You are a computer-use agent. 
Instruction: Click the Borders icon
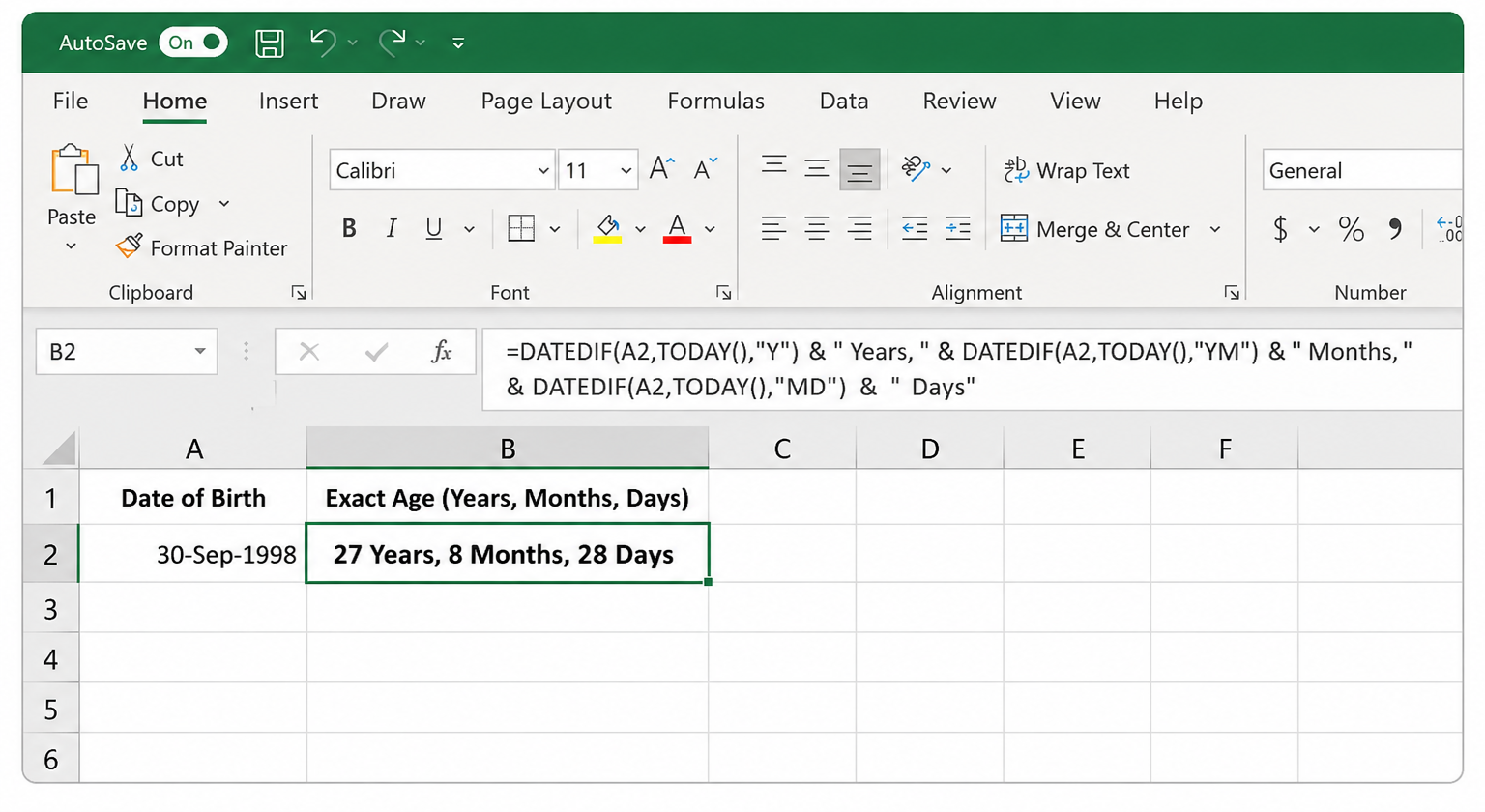tap(521, 228)
